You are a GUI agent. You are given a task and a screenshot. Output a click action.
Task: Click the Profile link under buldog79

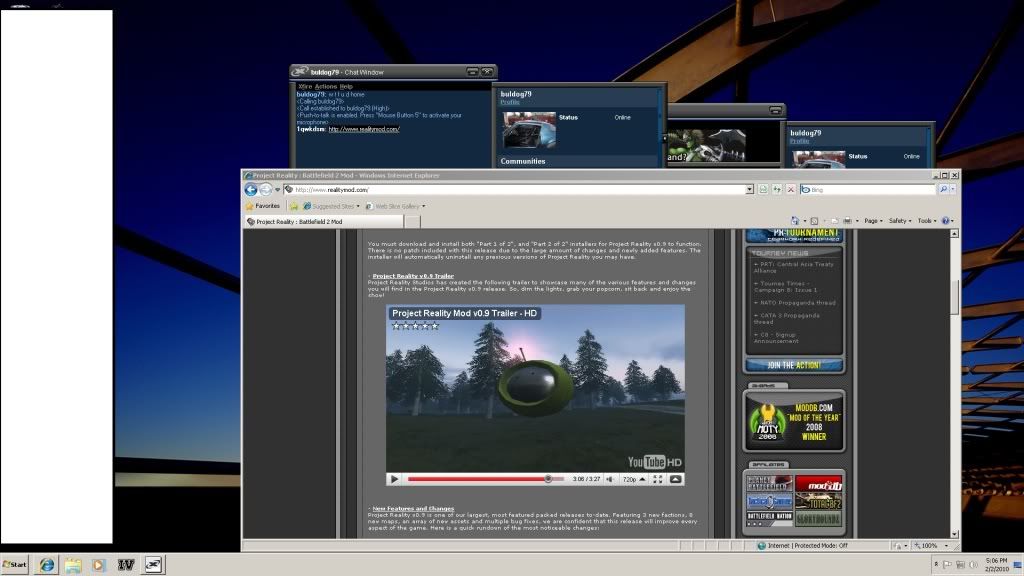click(510, 102)
